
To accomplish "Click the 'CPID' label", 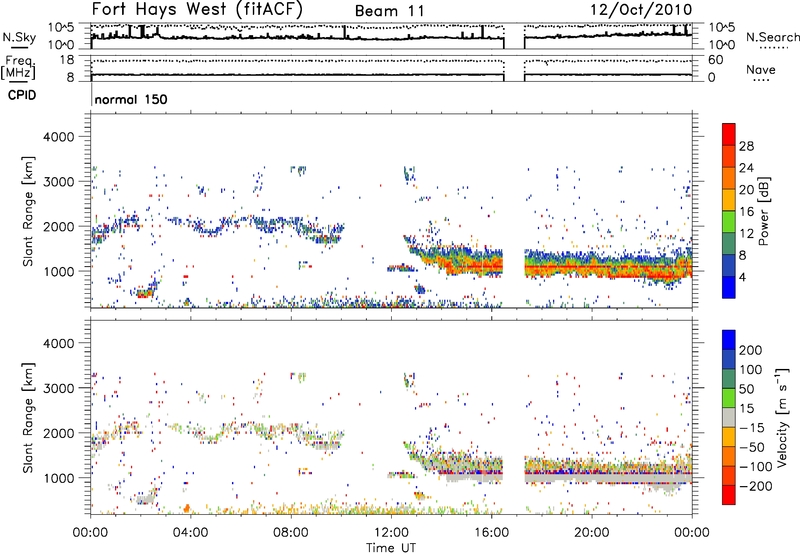I will (x=22, y=95).
